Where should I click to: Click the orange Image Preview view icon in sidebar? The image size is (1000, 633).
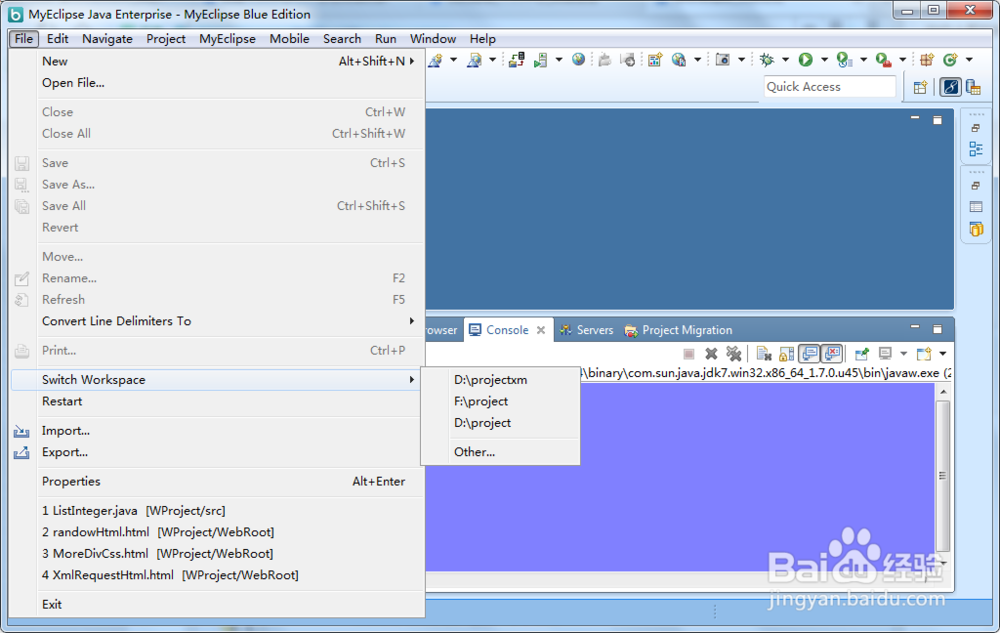click(976, 229)
